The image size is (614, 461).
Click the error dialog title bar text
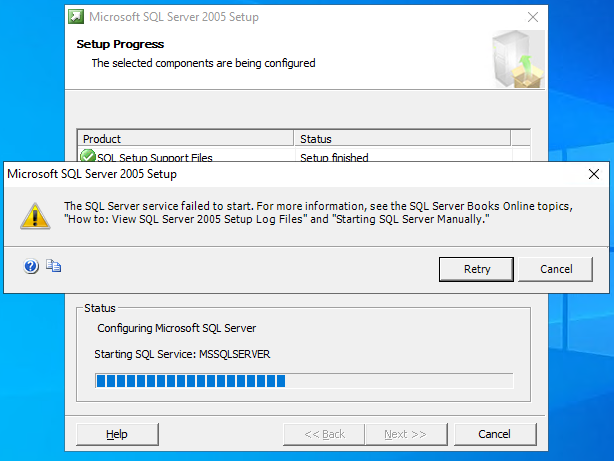(92, 174)
